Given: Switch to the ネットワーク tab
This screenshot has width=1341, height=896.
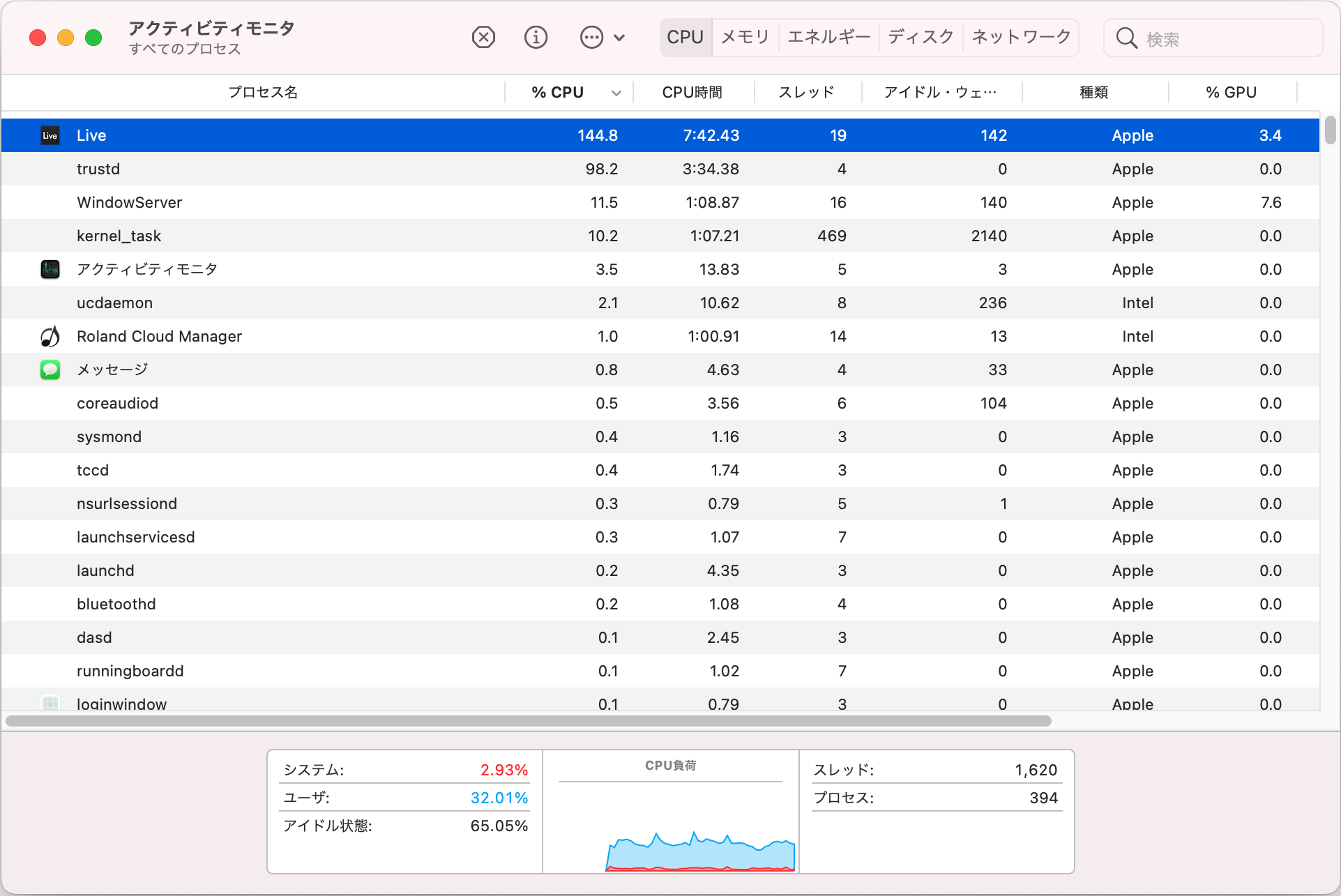Looking at the screenshot, I should (x=1021, y=37).
